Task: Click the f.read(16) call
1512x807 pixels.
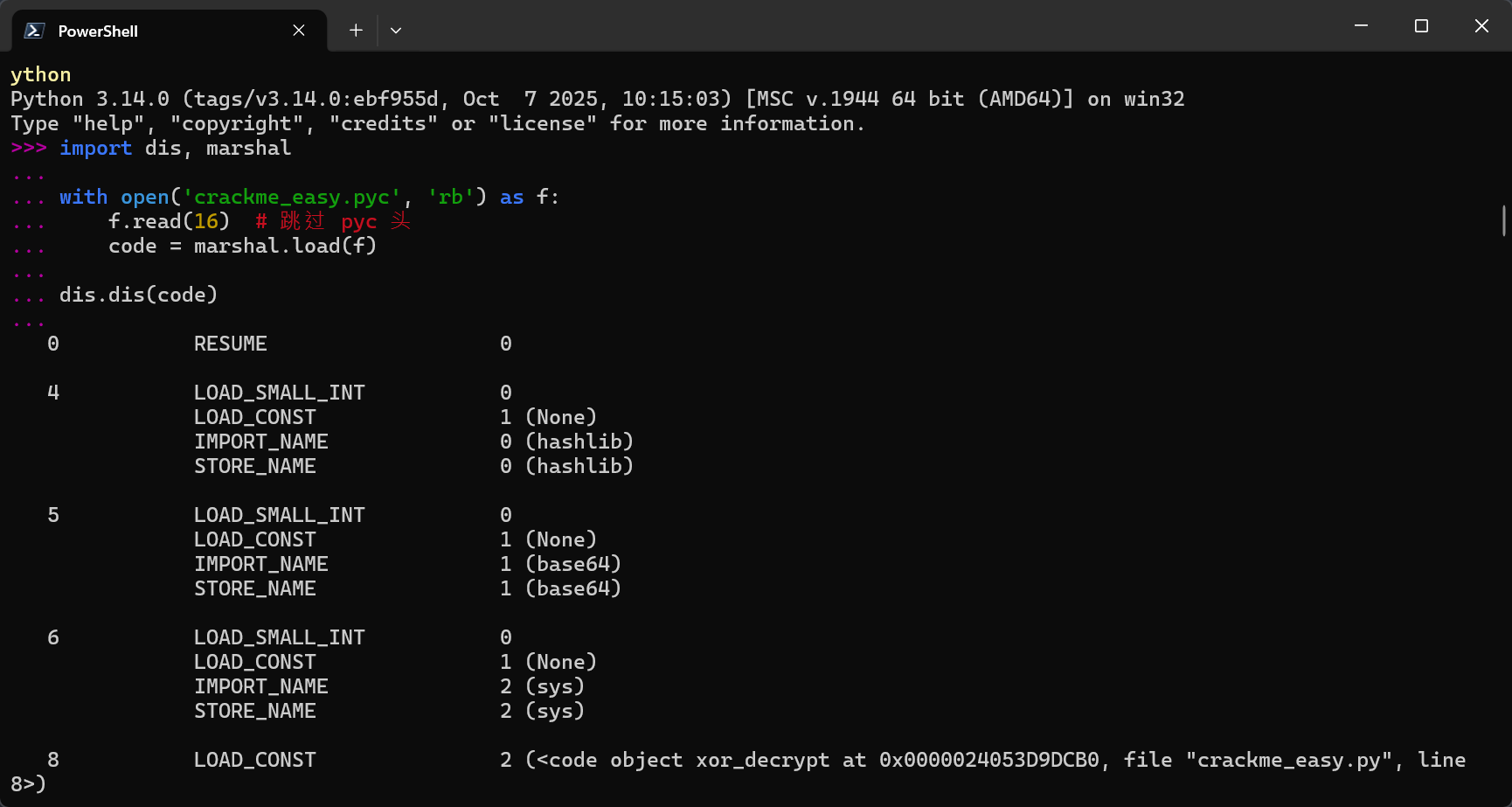Action: pyautogui.click(x=169, y=222)
